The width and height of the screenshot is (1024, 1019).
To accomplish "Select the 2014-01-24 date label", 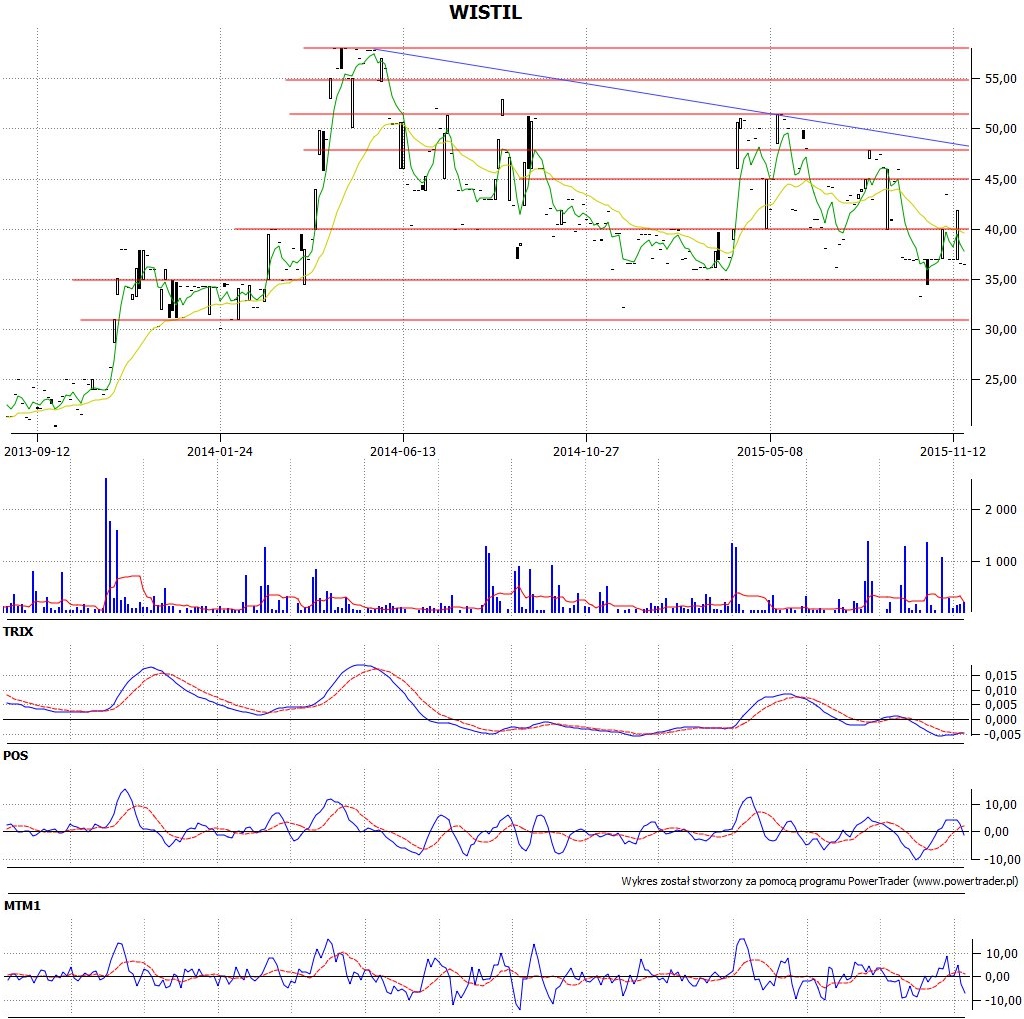I will 219,451.
